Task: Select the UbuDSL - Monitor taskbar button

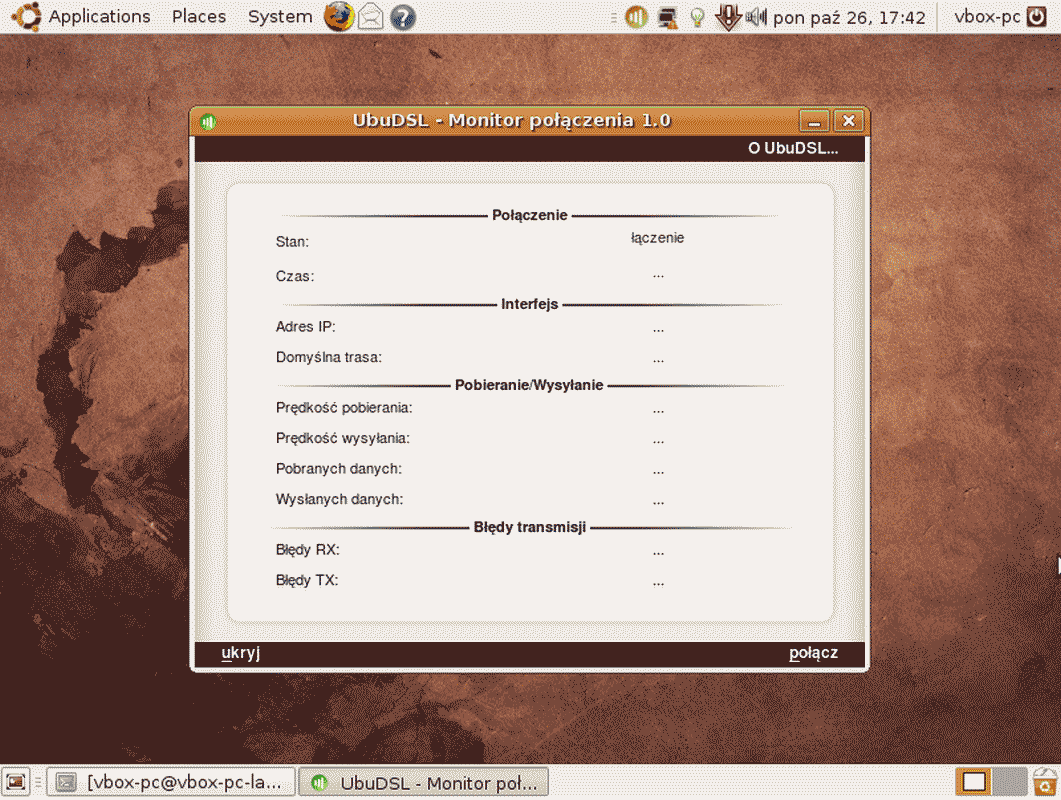Action: [x=423, y=782]
